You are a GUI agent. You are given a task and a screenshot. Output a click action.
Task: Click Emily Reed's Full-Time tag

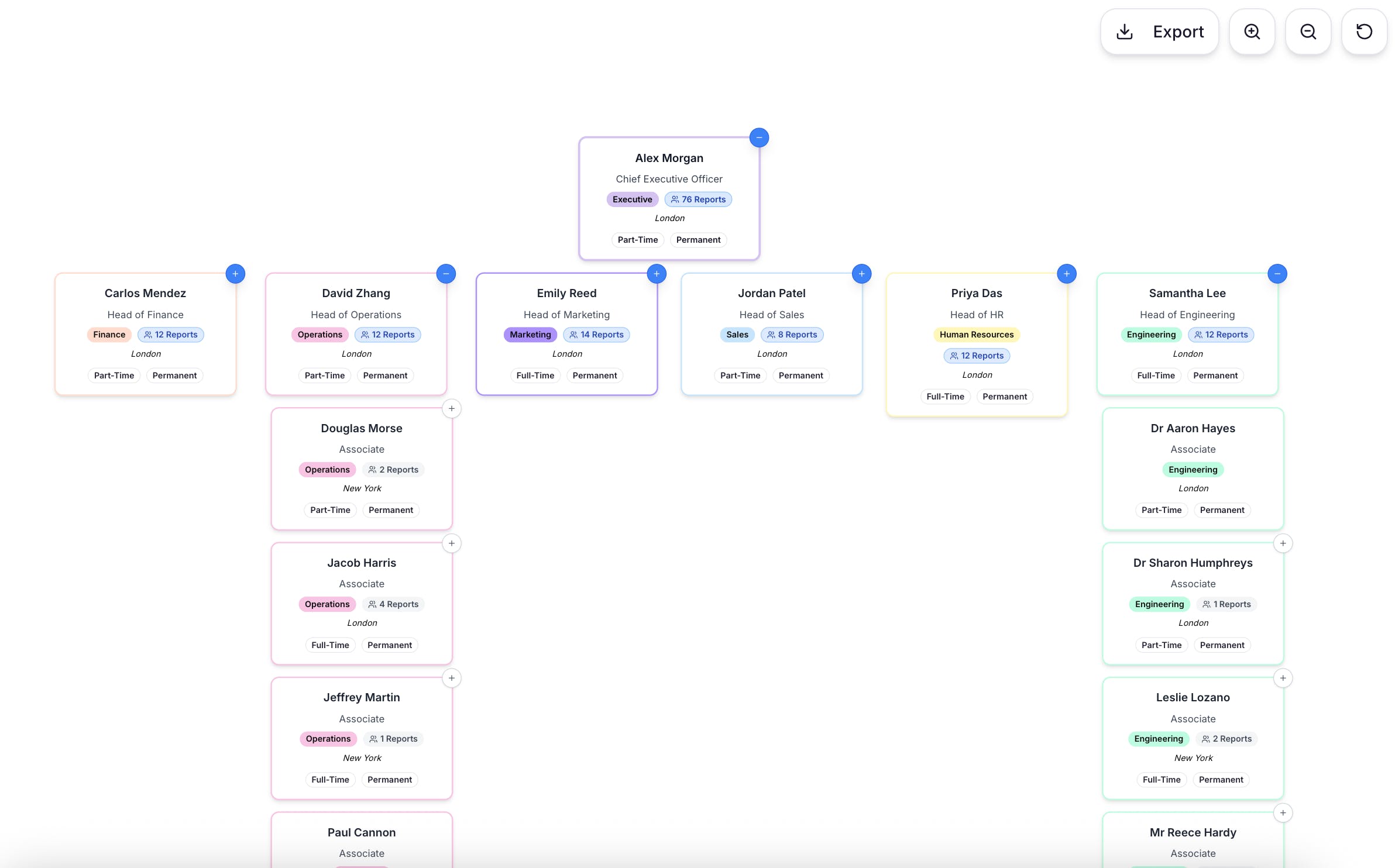[x=535, y=376]
